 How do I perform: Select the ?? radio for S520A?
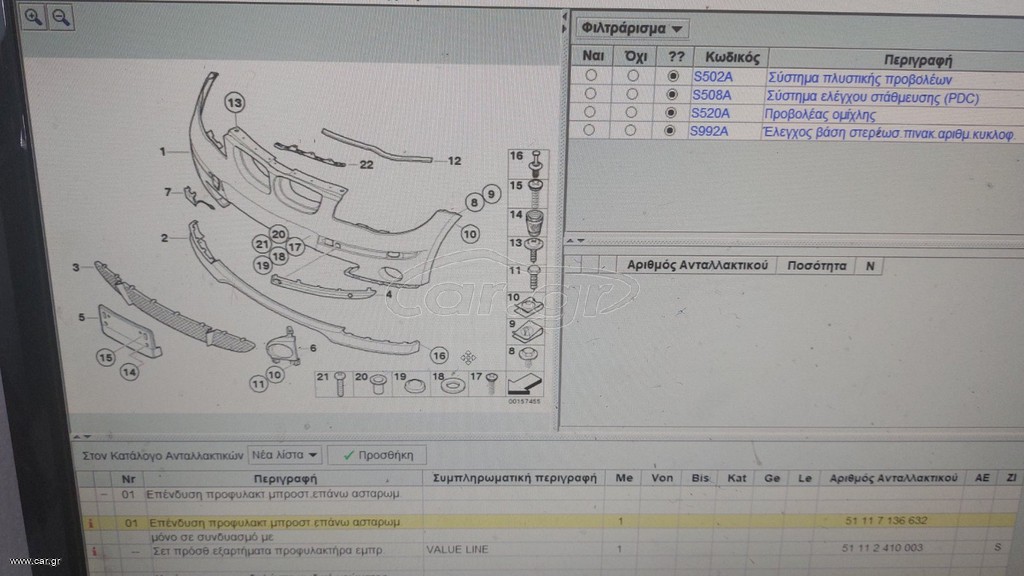click(670, 112)
